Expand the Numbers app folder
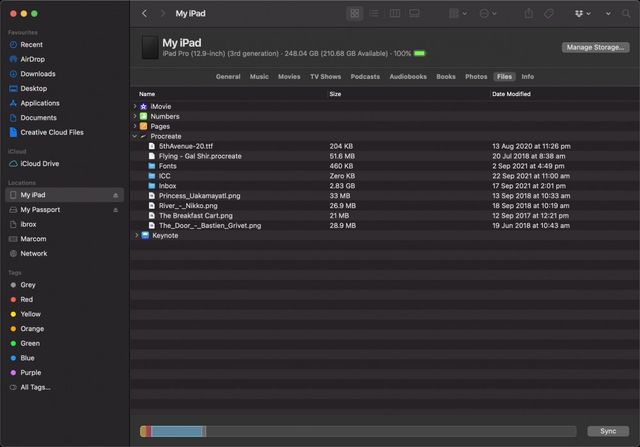 [135, 116]
